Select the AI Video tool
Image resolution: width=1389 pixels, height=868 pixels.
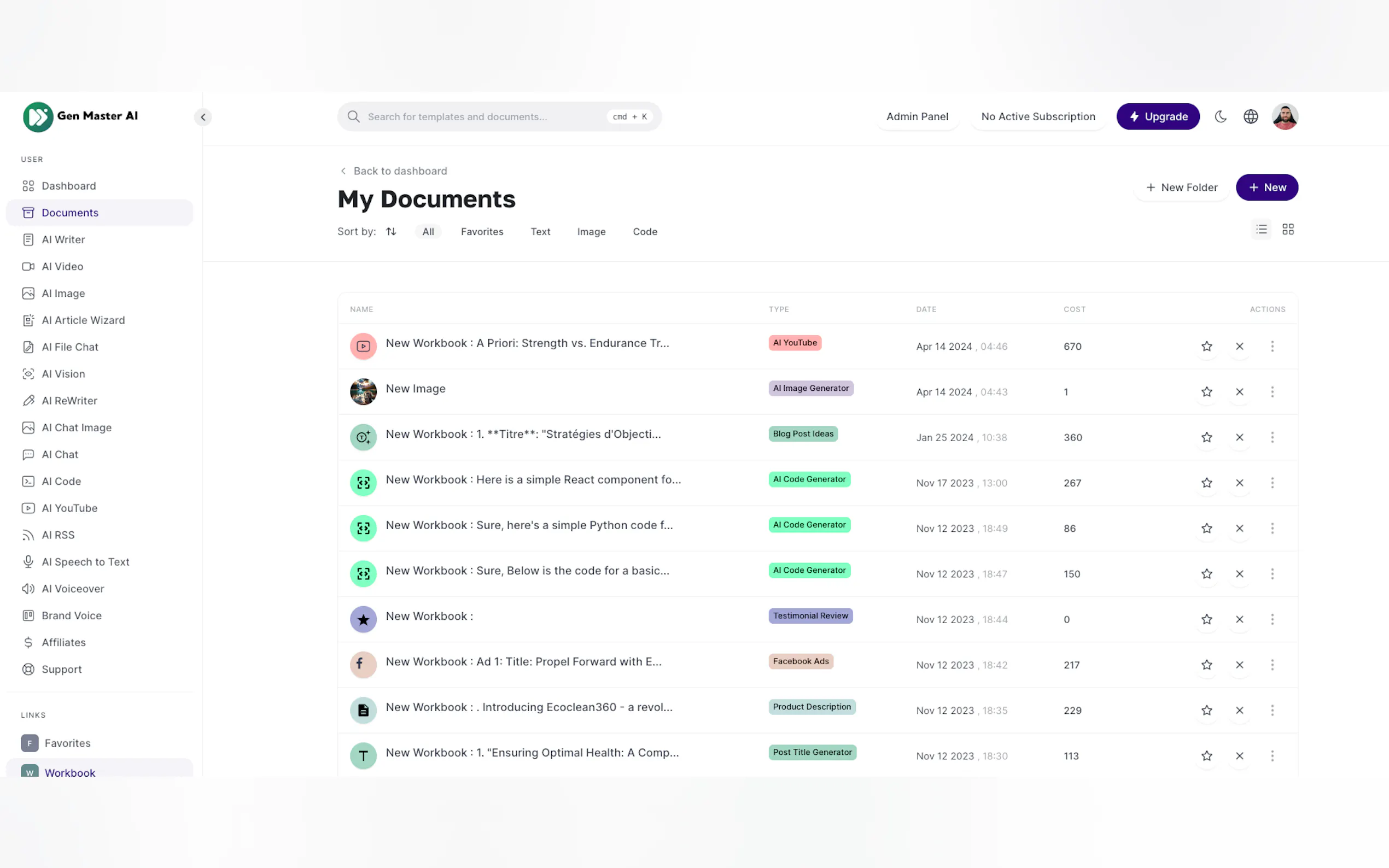[62, 266]
